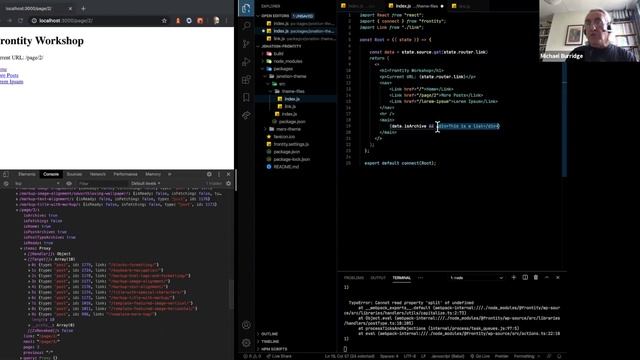Open DevTools more options menu

tap(219, 174)
